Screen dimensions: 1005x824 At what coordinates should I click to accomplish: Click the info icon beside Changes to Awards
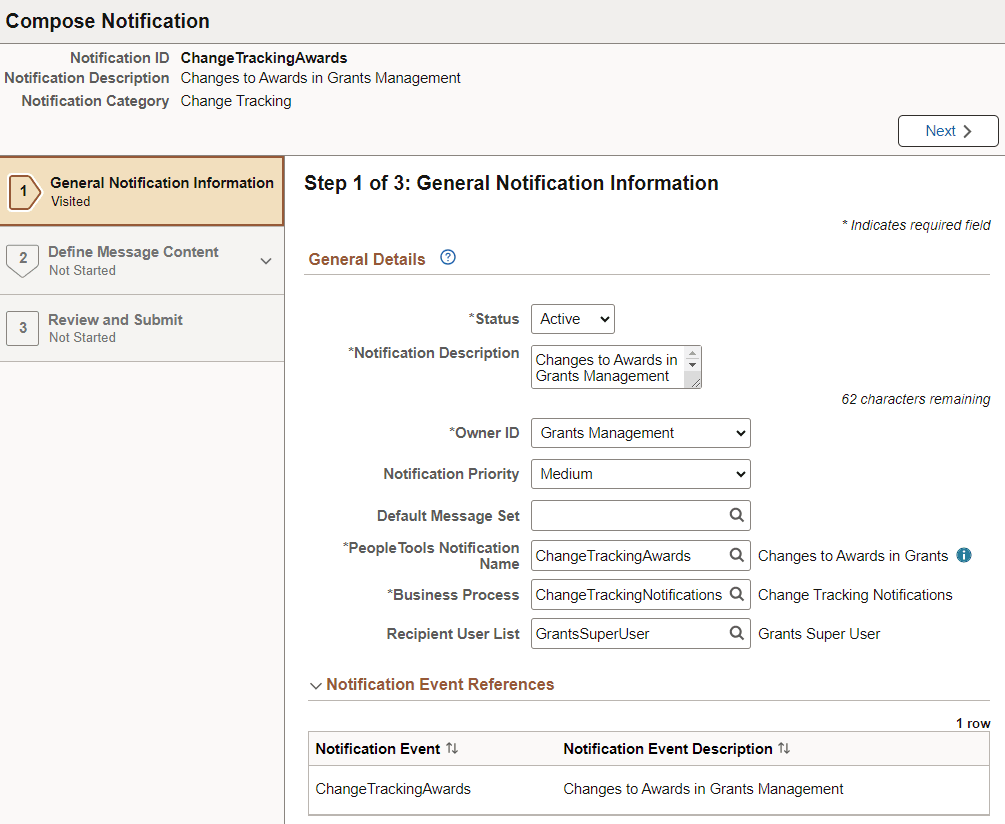pos(963,555)
